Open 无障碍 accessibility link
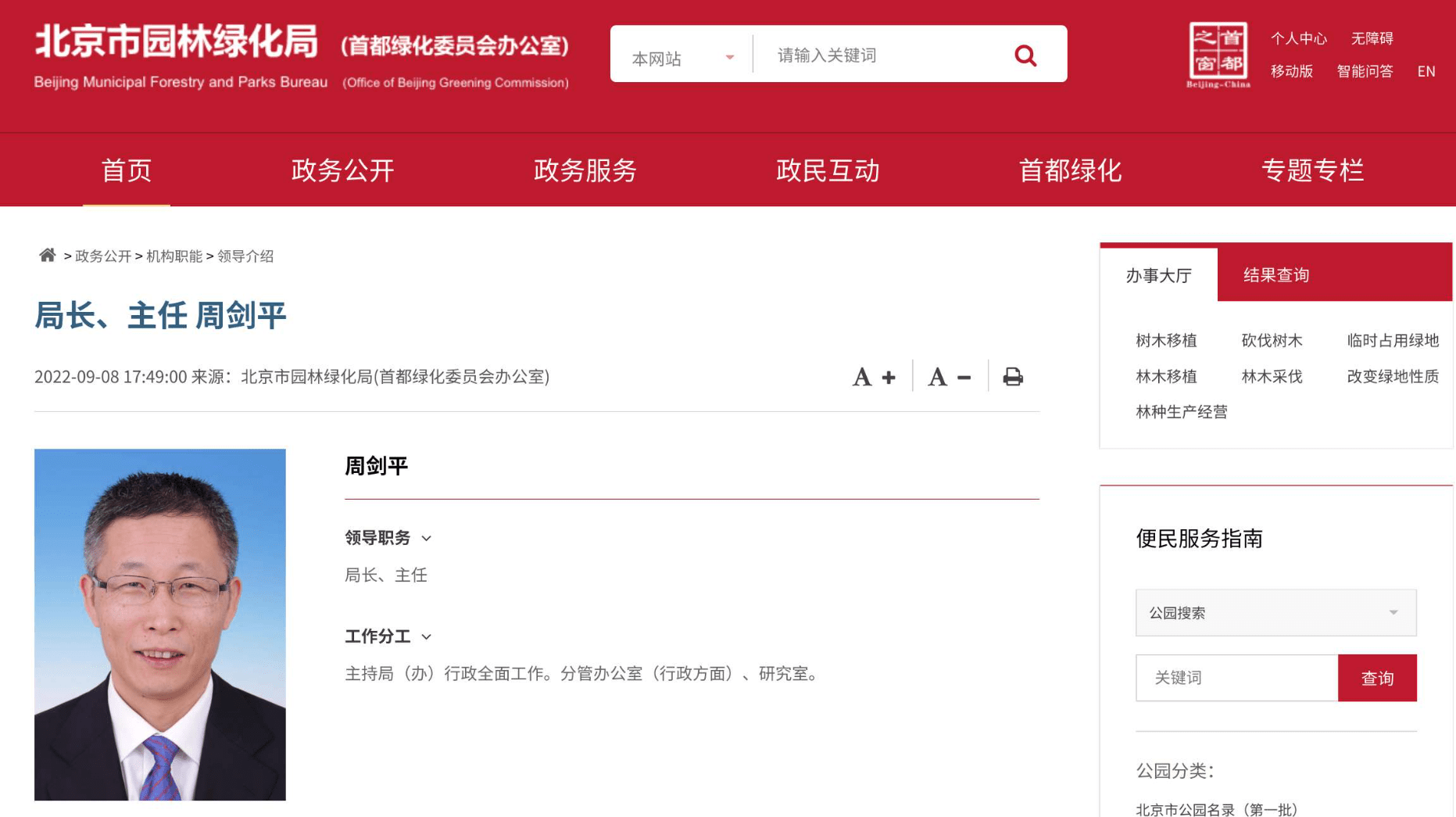 pos(1372,38)
